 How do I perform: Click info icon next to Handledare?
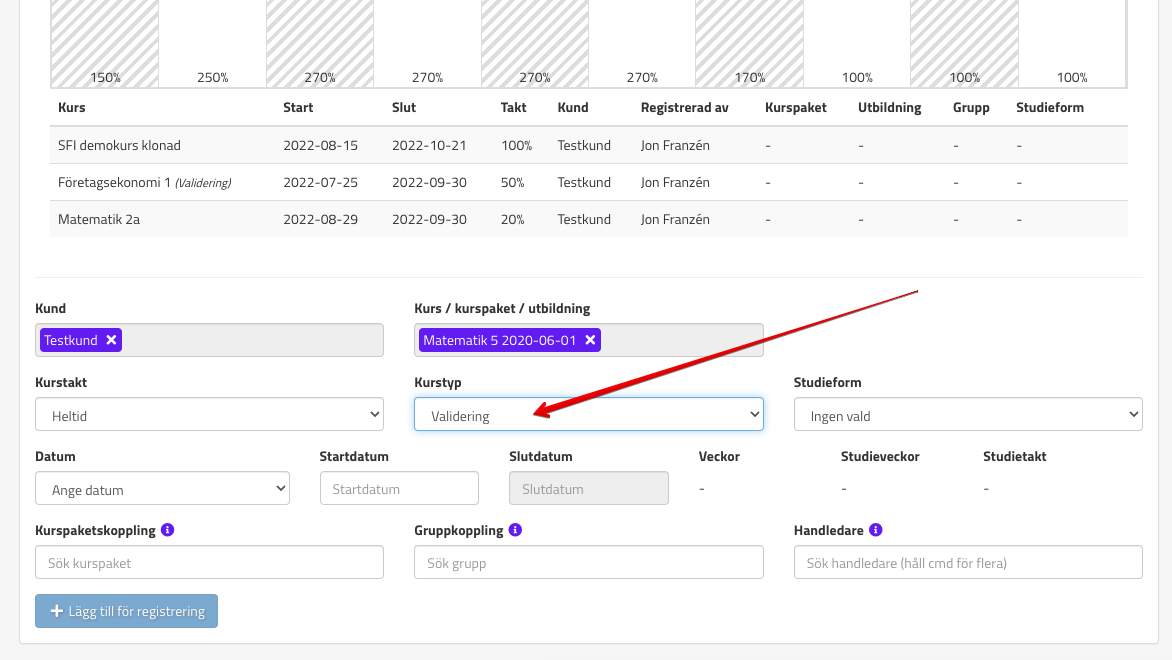(875, 530)
